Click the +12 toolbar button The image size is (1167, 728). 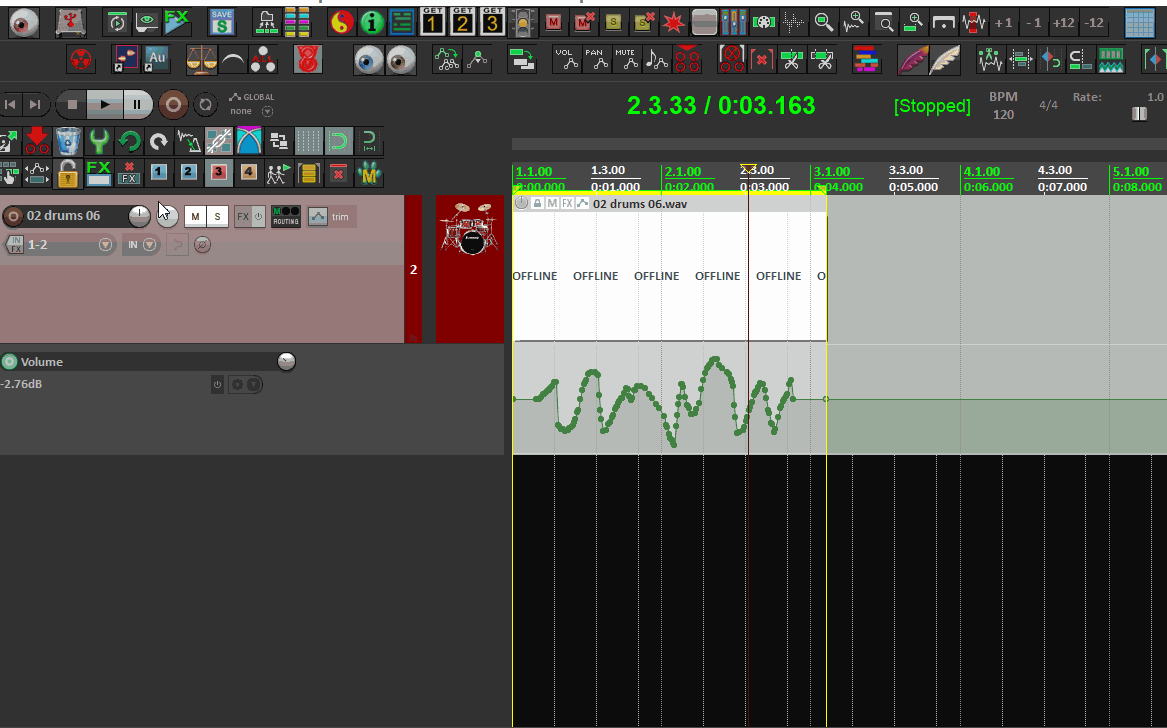1063,23
